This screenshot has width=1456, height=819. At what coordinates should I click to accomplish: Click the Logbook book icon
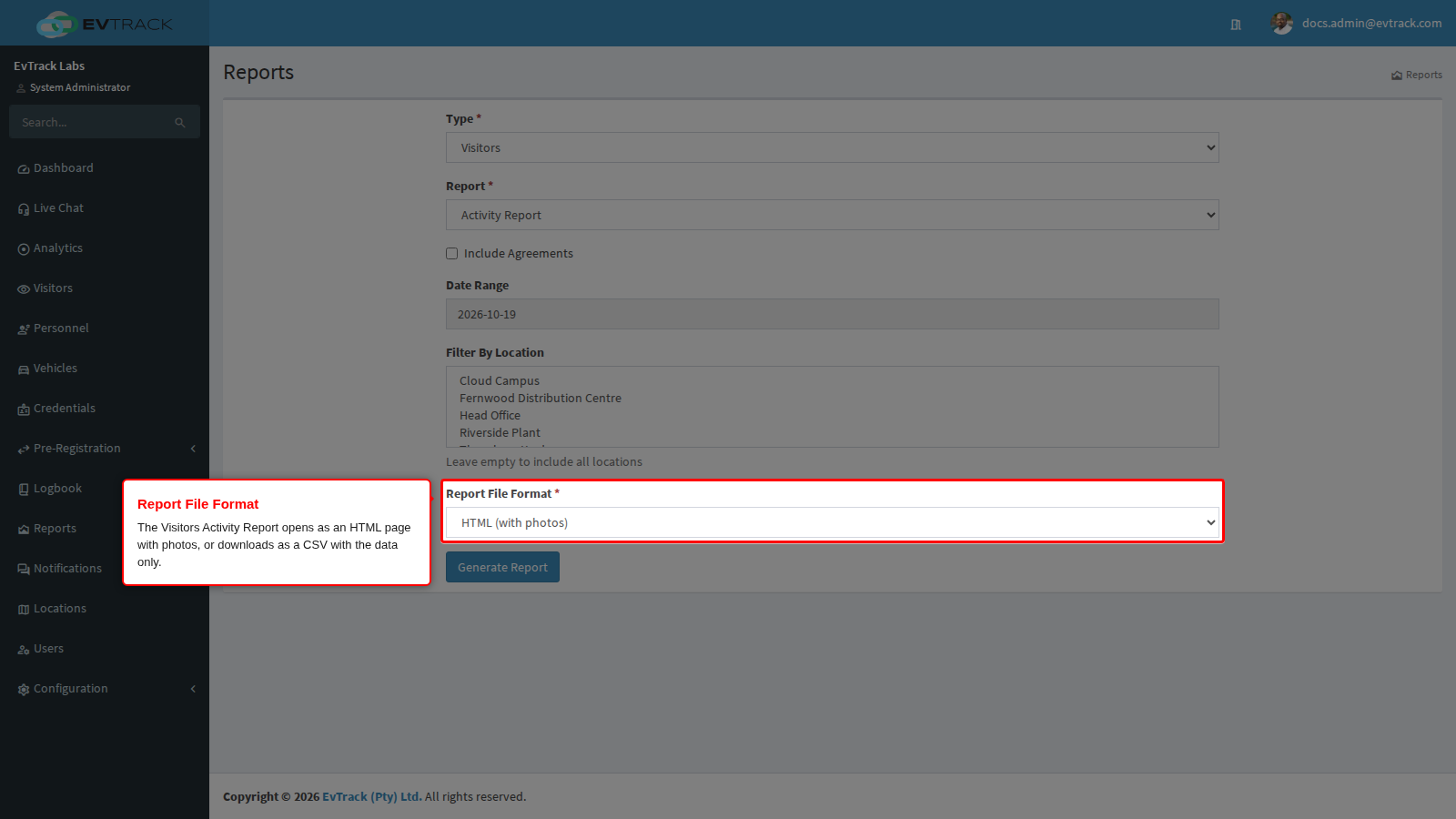click(24, 490)
